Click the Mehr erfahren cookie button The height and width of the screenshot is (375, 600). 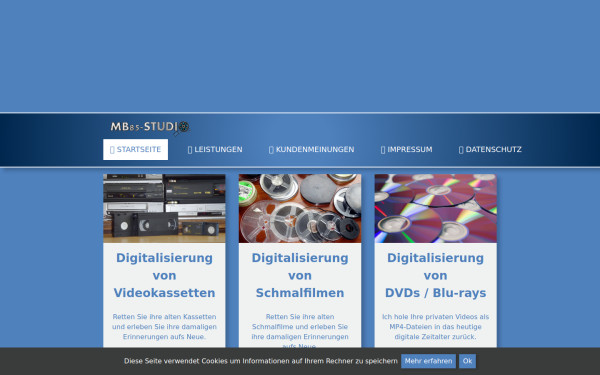(428, 361)
